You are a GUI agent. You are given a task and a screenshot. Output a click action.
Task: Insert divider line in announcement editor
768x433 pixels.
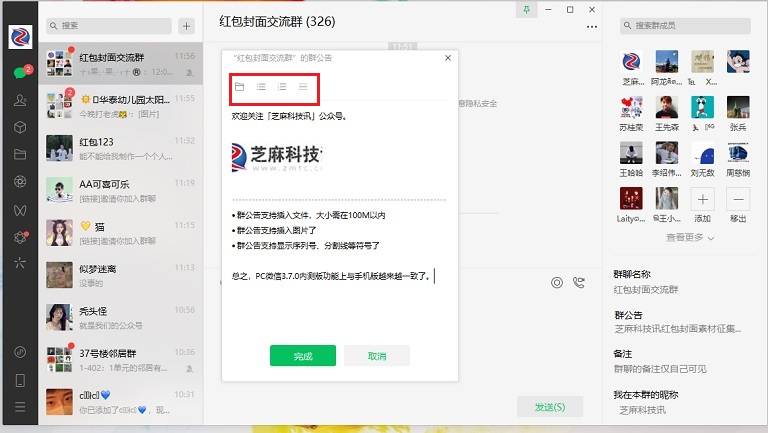click(303, 87)
